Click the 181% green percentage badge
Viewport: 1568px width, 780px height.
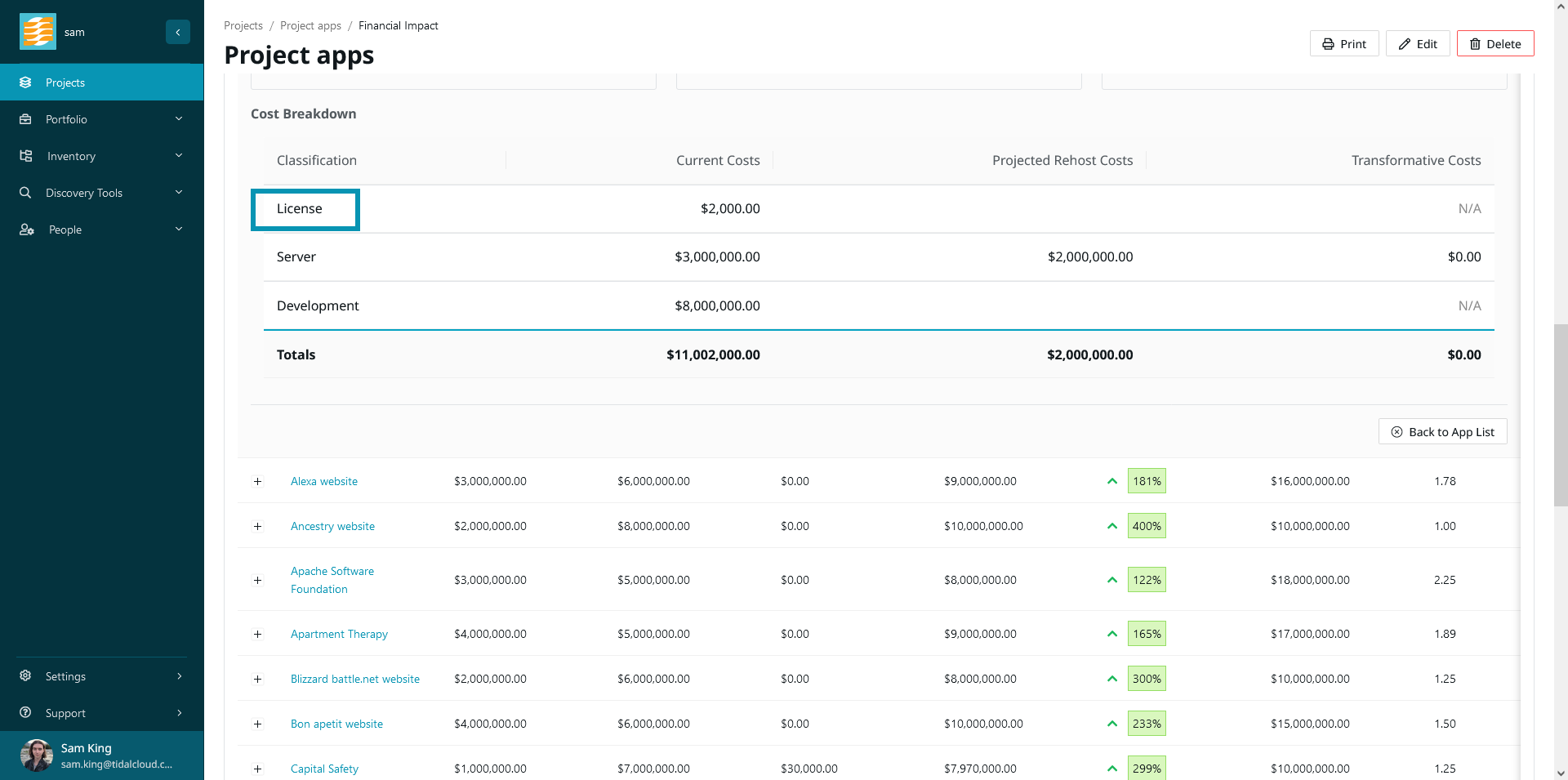[x=1147, y=481]
